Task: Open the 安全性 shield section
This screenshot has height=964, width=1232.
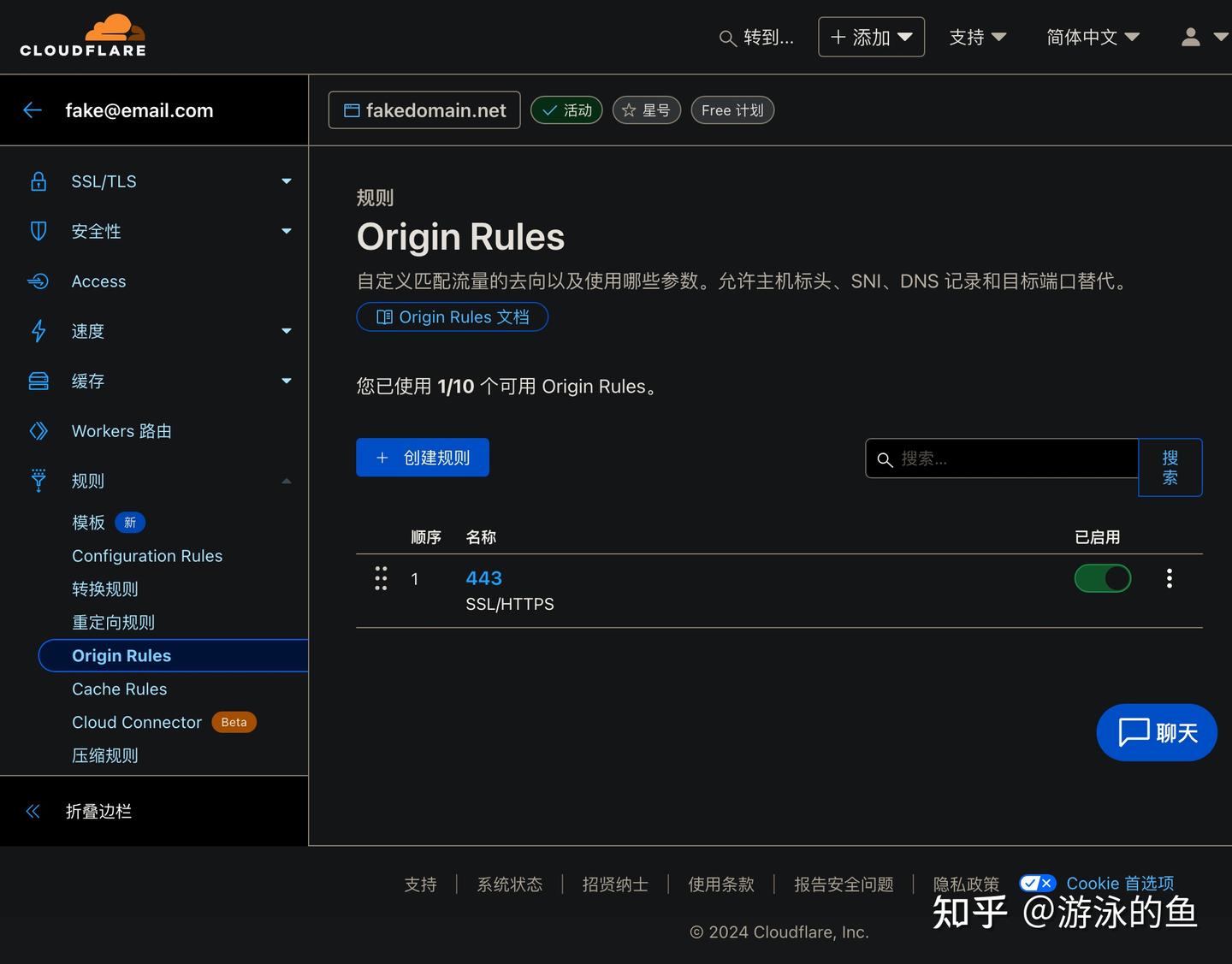Action: tap(38, 231)
